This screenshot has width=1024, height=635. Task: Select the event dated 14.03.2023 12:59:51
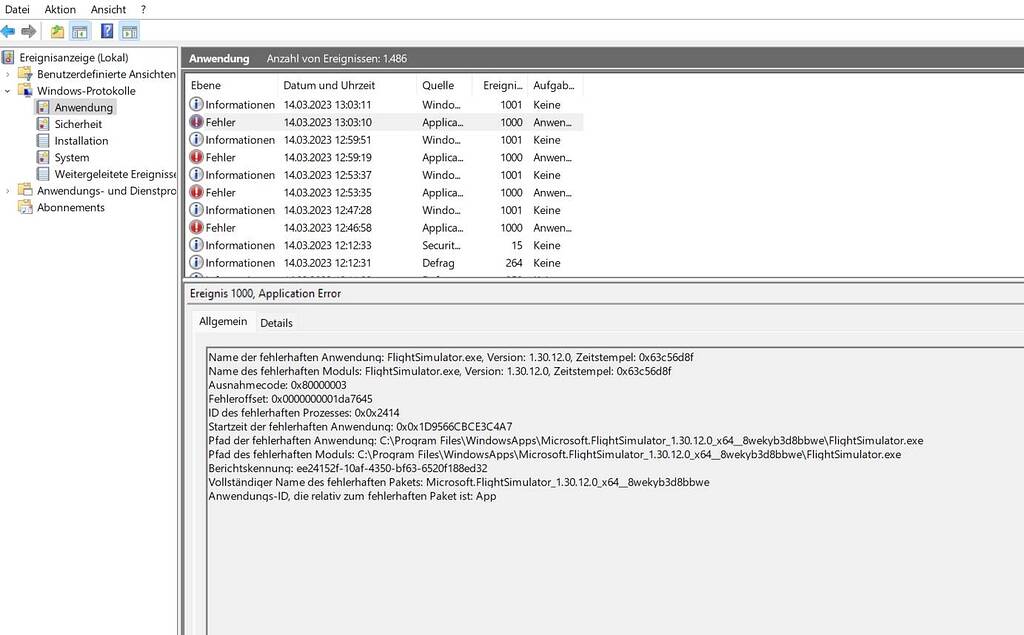pos(385,140)
